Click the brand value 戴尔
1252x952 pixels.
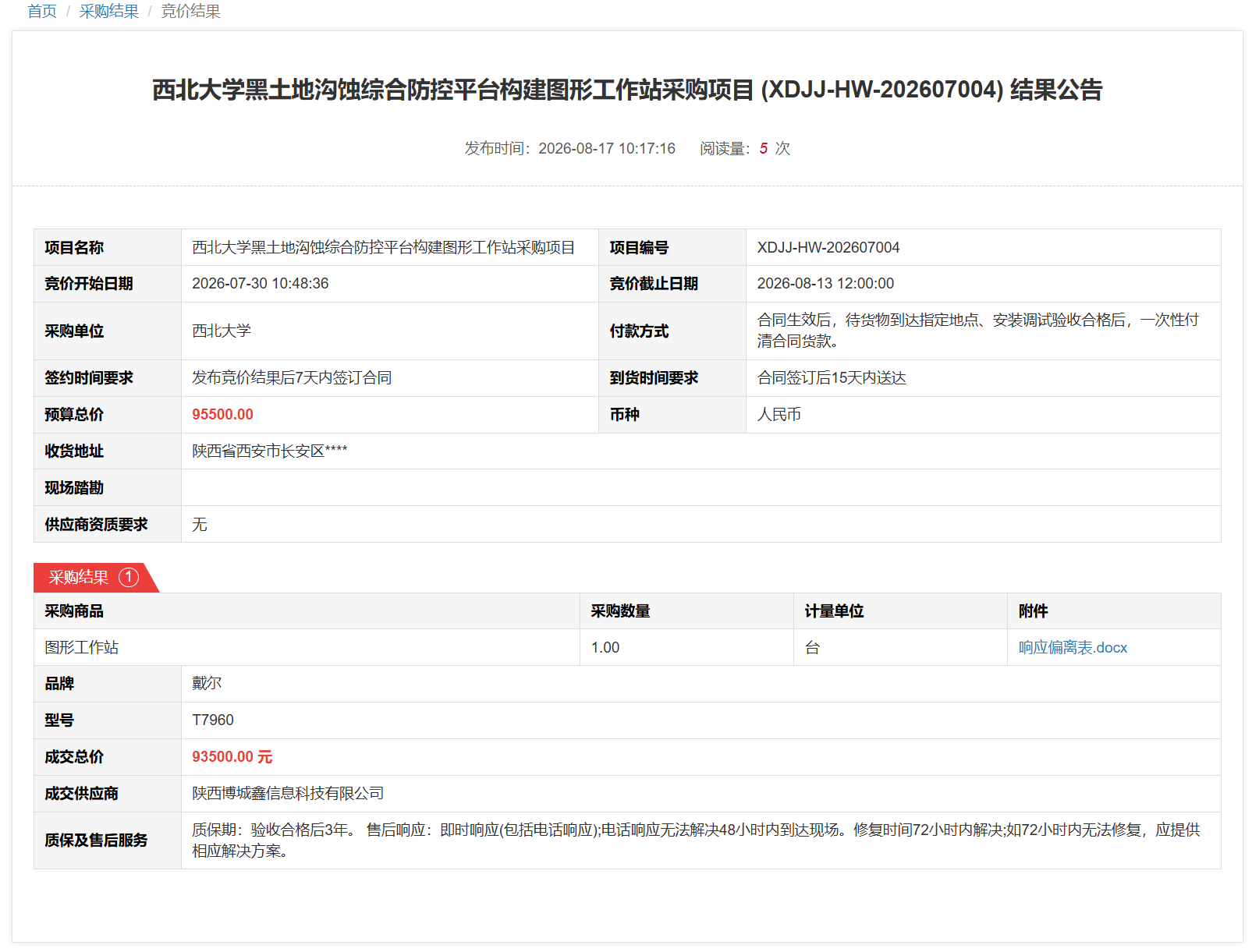pos(207,684)
